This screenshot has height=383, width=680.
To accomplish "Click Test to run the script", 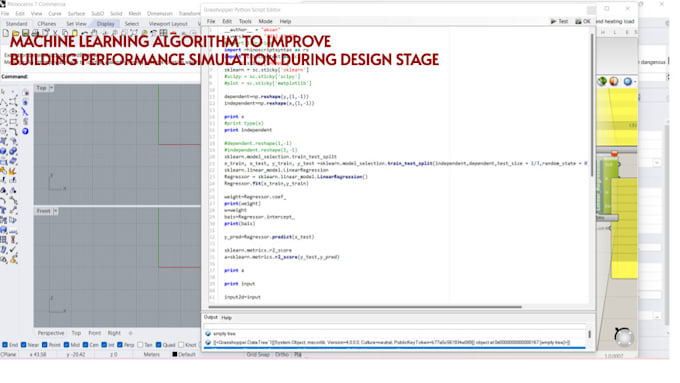I will (559, 21).
